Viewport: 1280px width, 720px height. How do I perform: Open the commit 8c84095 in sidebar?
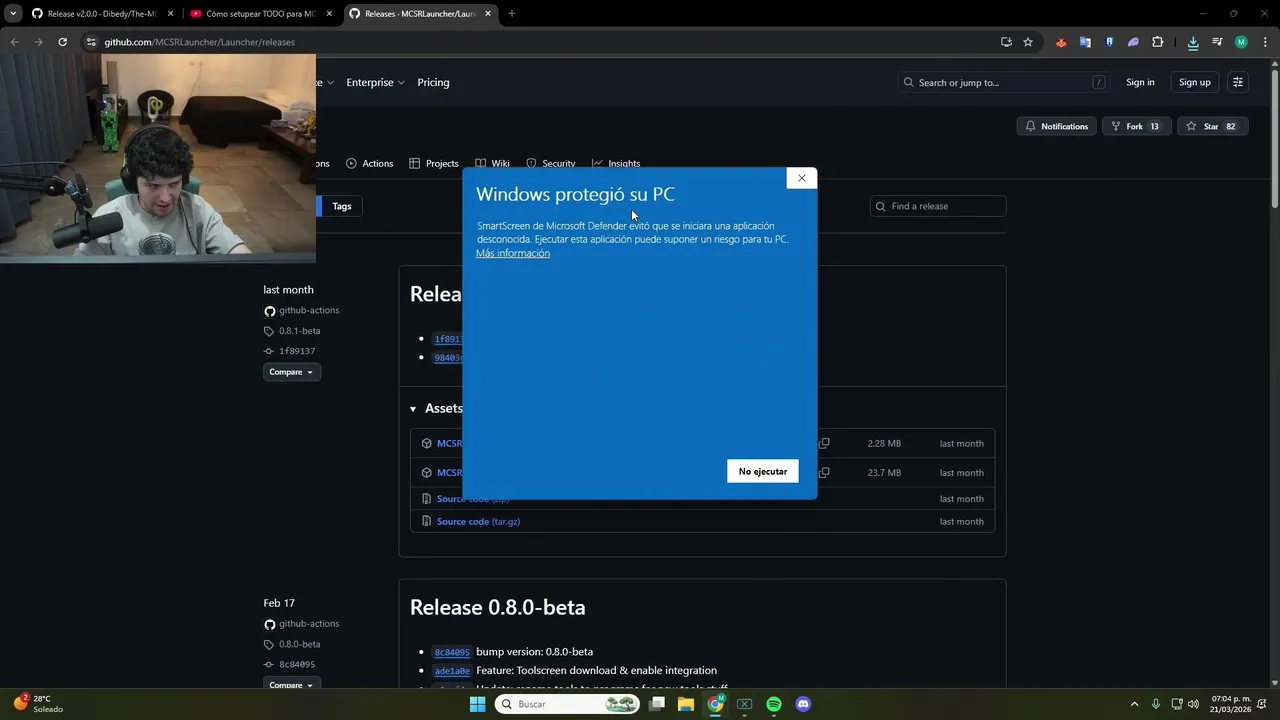pyautogui.click(x=297, y=664)
